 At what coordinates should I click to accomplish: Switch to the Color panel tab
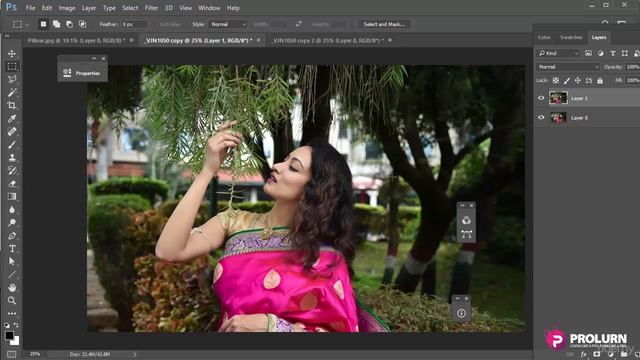[544, 37]
